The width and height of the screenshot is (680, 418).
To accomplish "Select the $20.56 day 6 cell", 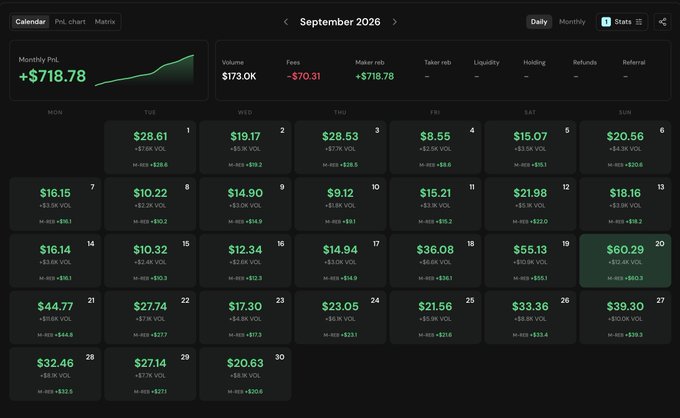I will tap(625, 147).
